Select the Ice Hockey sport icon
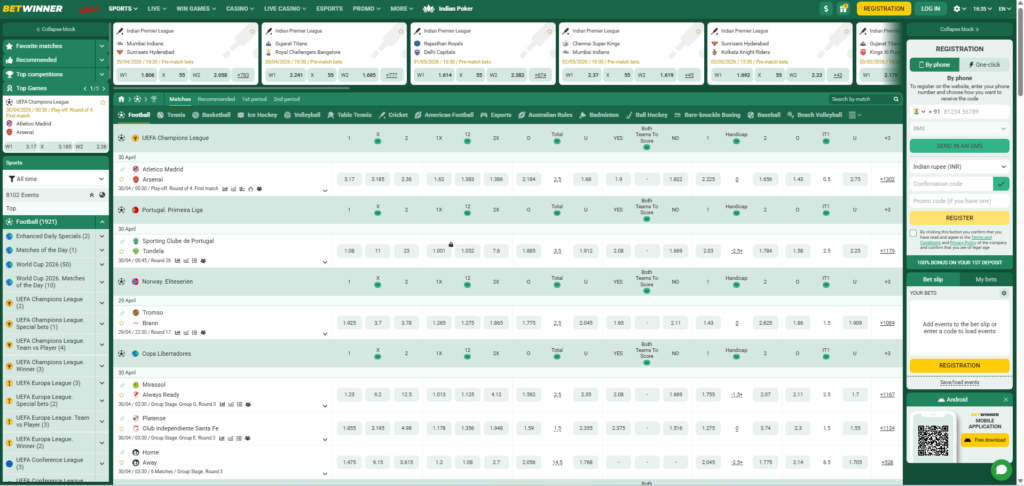 242,115
